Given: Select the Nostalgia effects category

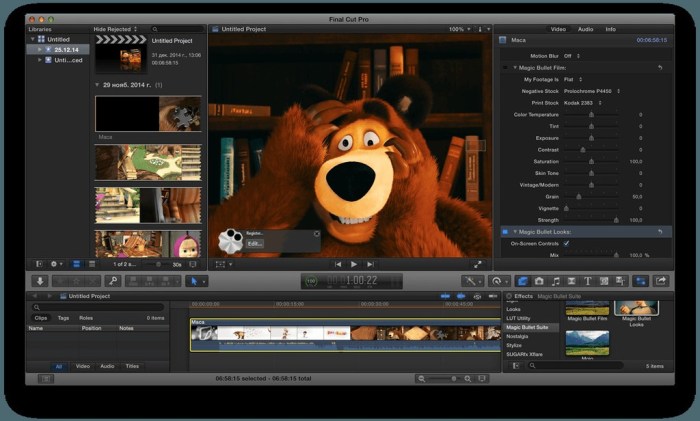Looking at the screenshot, I should (519, 336).
